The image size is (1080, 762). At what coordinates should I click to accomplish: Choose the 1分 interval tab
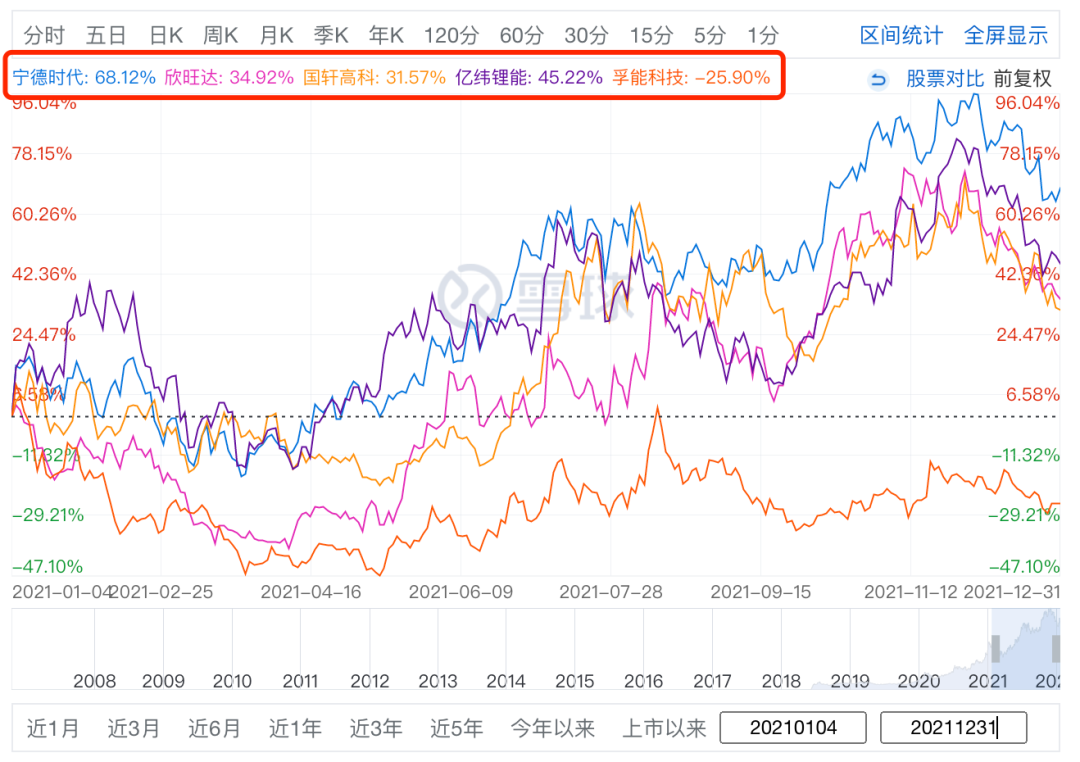(x=763, y=35)
